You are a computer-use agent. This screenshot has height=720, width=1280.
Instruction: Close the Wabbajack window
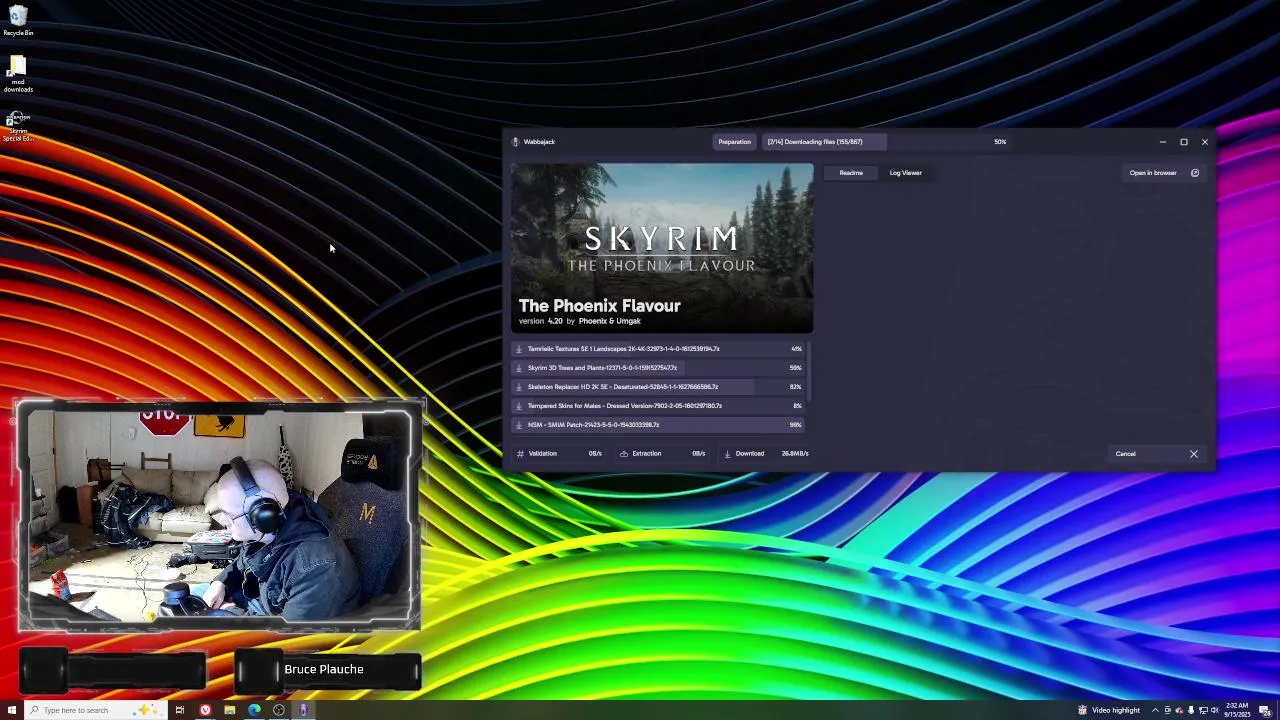coord(1205,142)
